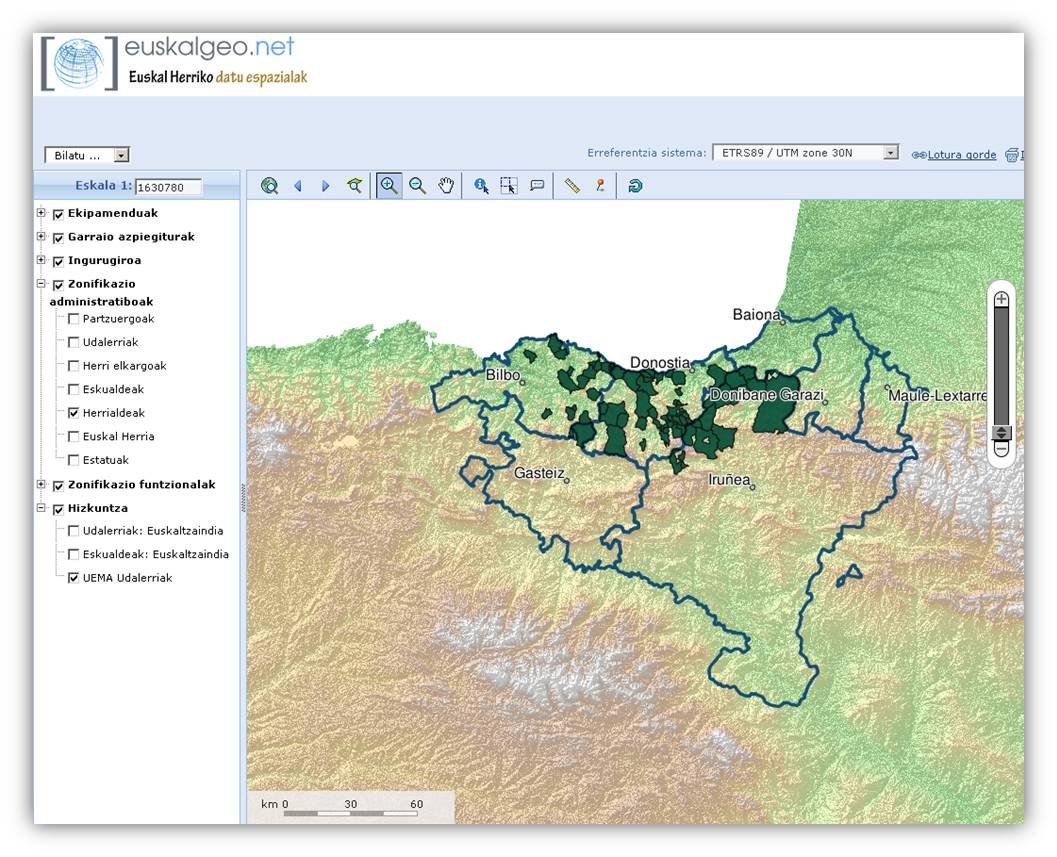Click the refresh map icon

[635, 186]
